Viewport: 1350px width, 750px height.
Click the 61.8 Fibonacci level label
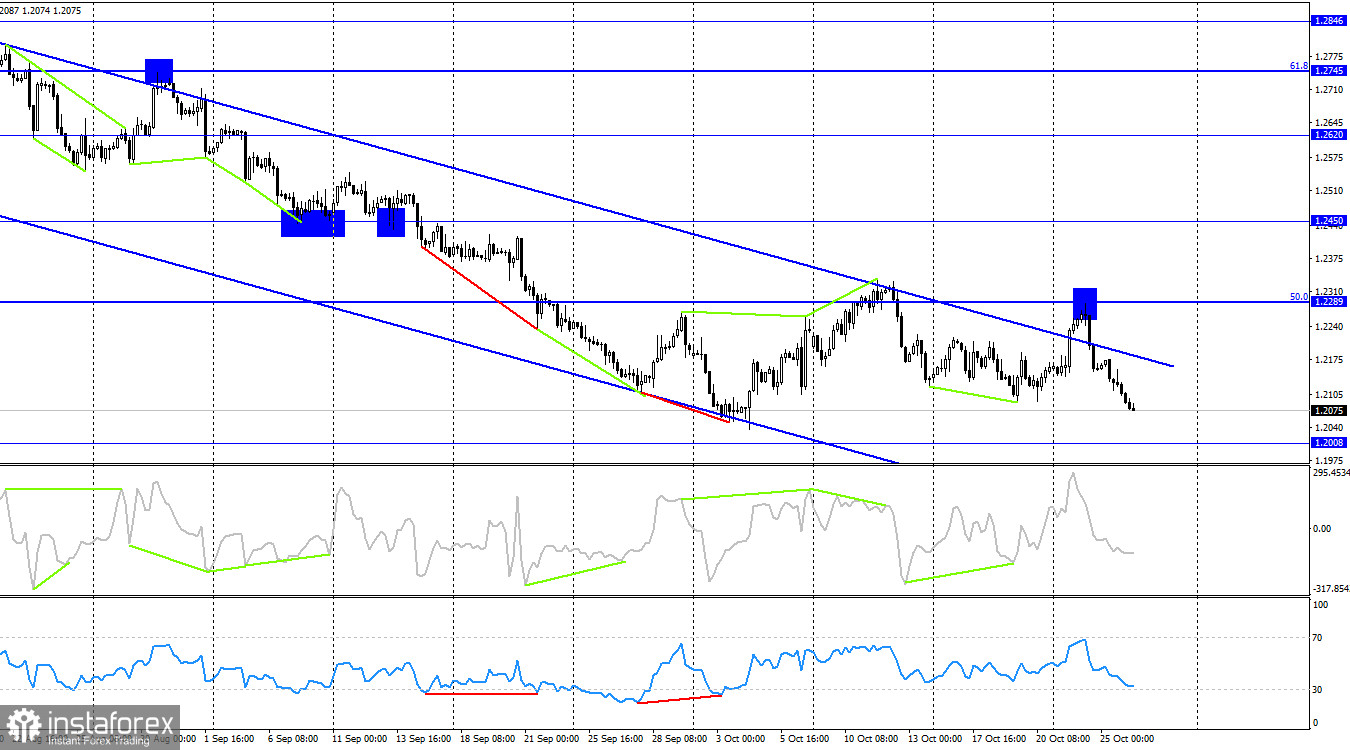pos(1298,65)
